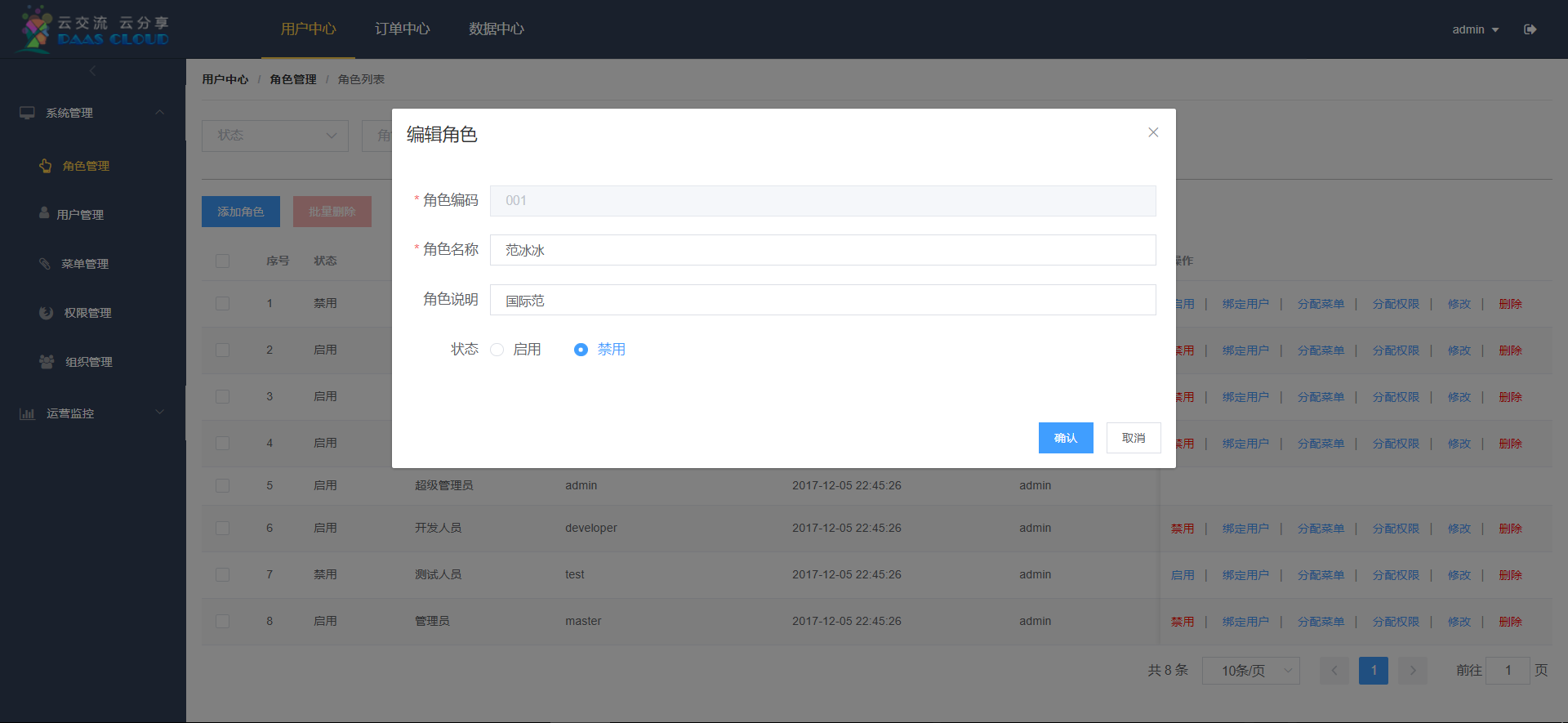Click the 'developer' cell in row 6

click(x=591, y=528)
